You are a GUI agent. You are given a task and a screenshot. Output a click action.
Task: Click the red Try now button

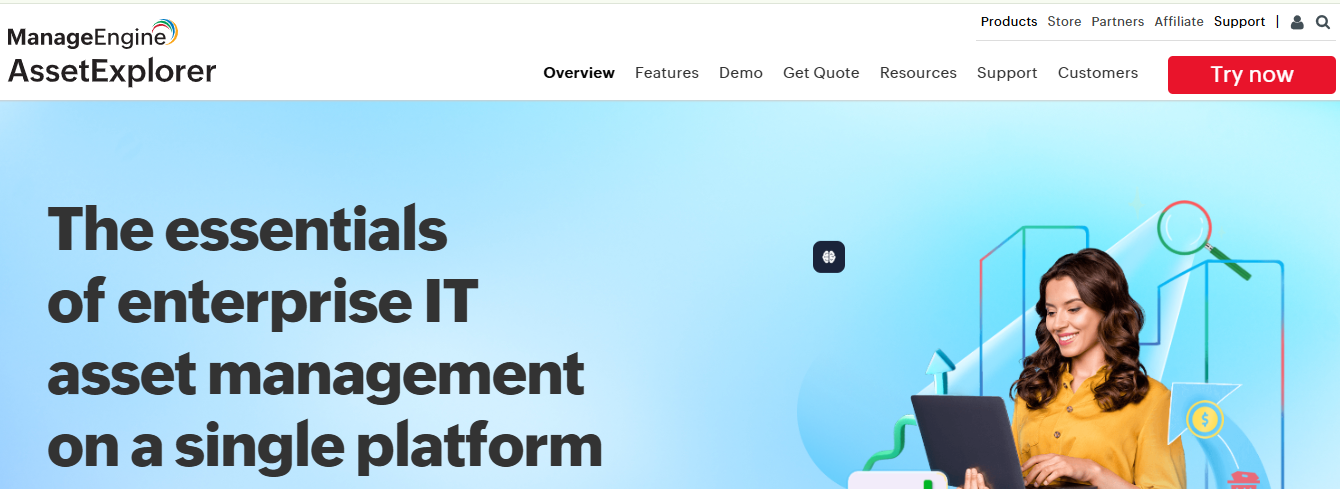coord(1252,75)
